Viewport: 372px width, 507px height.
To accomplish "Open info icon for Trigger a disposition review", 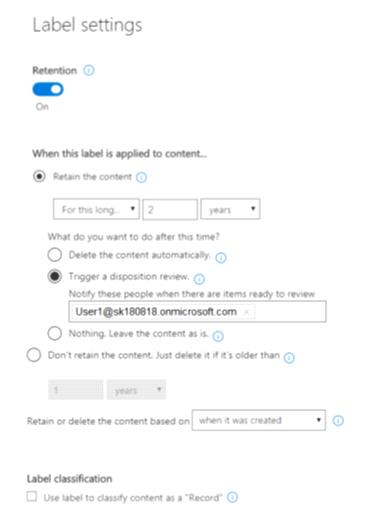I will click(x=199, y=279).
